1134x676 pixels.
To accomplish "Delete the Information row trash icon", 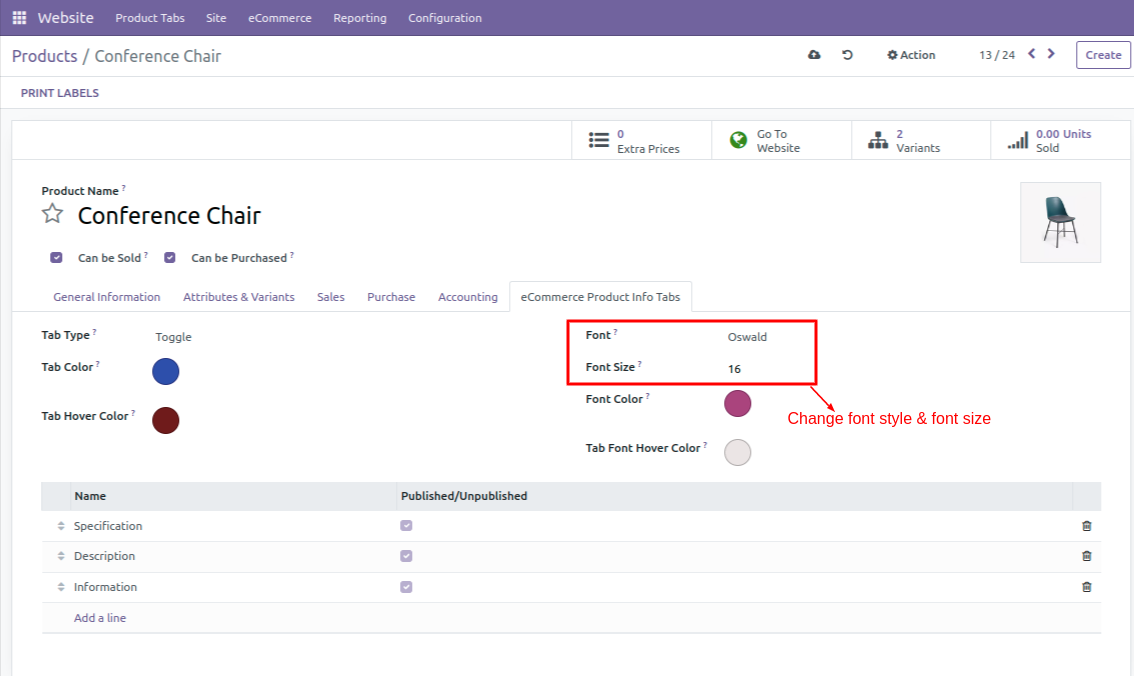I will [1086, 587].
